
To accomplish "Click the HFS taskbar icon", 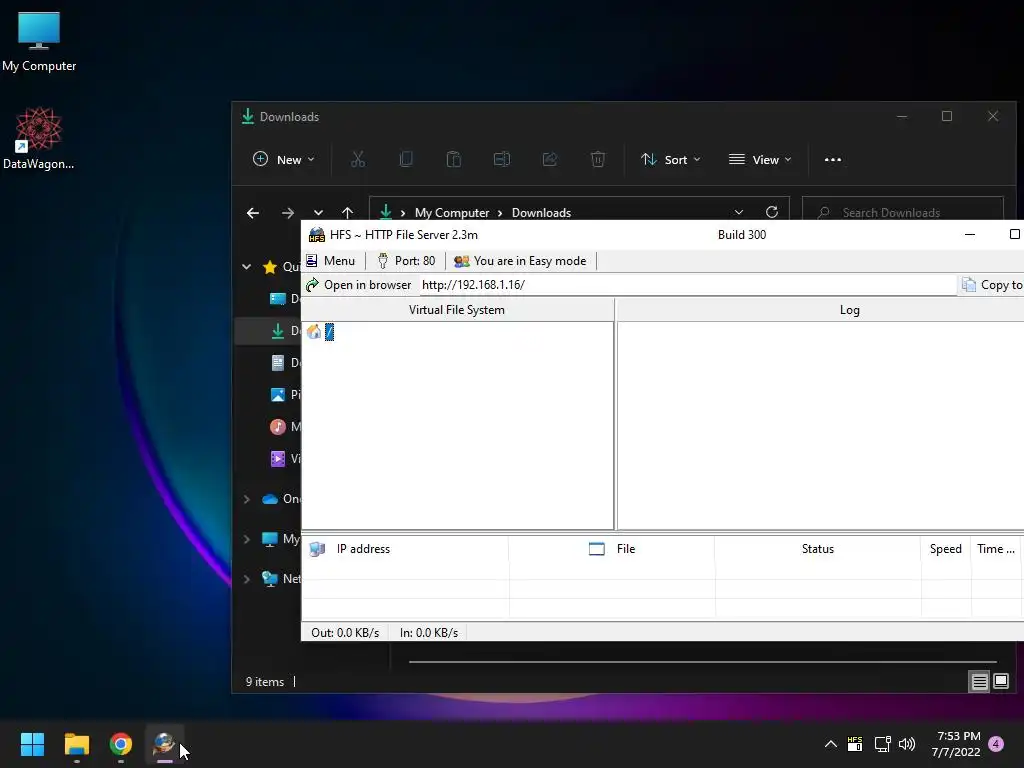I will (164, 744).
